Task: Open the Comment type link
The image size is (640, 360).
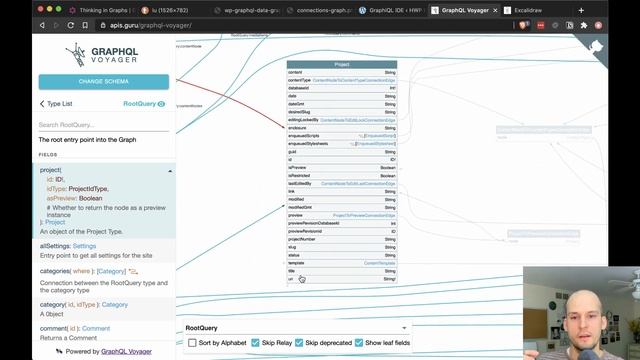Action: point(96,329)
